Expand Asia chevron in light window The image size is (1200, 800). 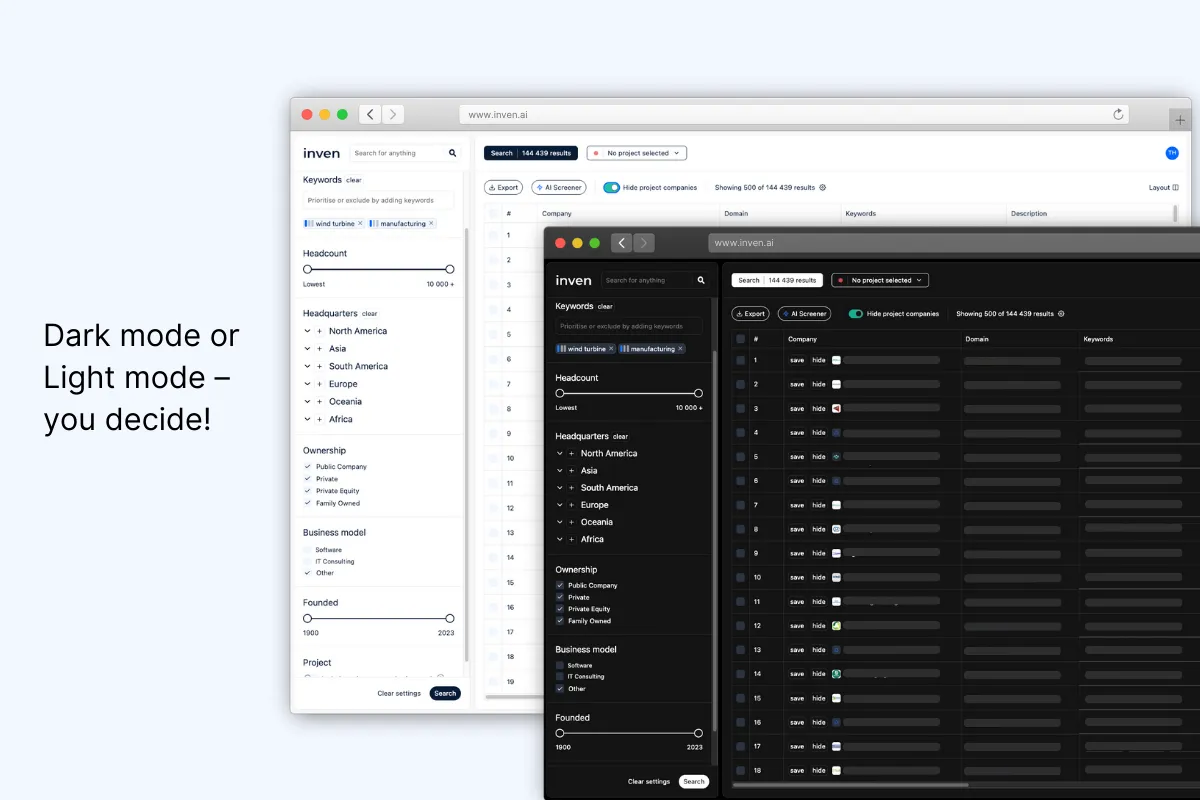pos(308,349)
